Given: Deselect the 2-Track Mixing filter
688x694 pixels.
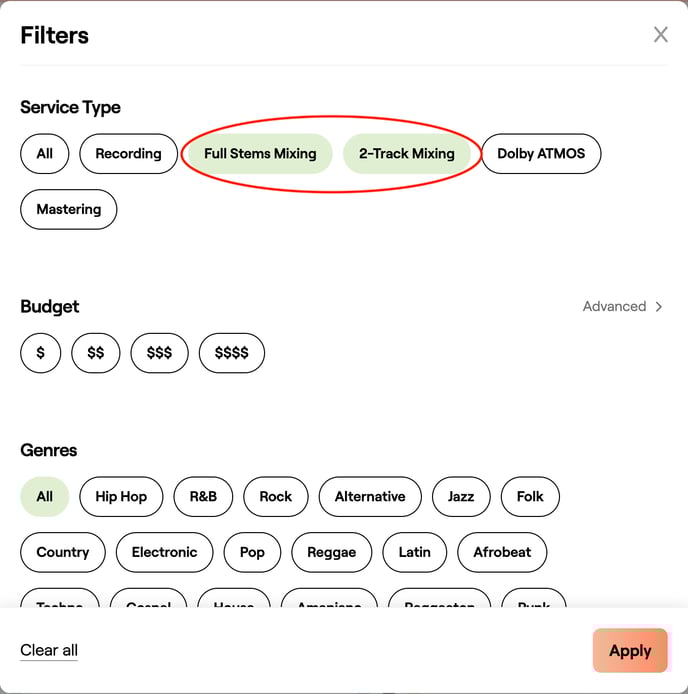Looking at the screenshot, I should click(x=406, y=154).
